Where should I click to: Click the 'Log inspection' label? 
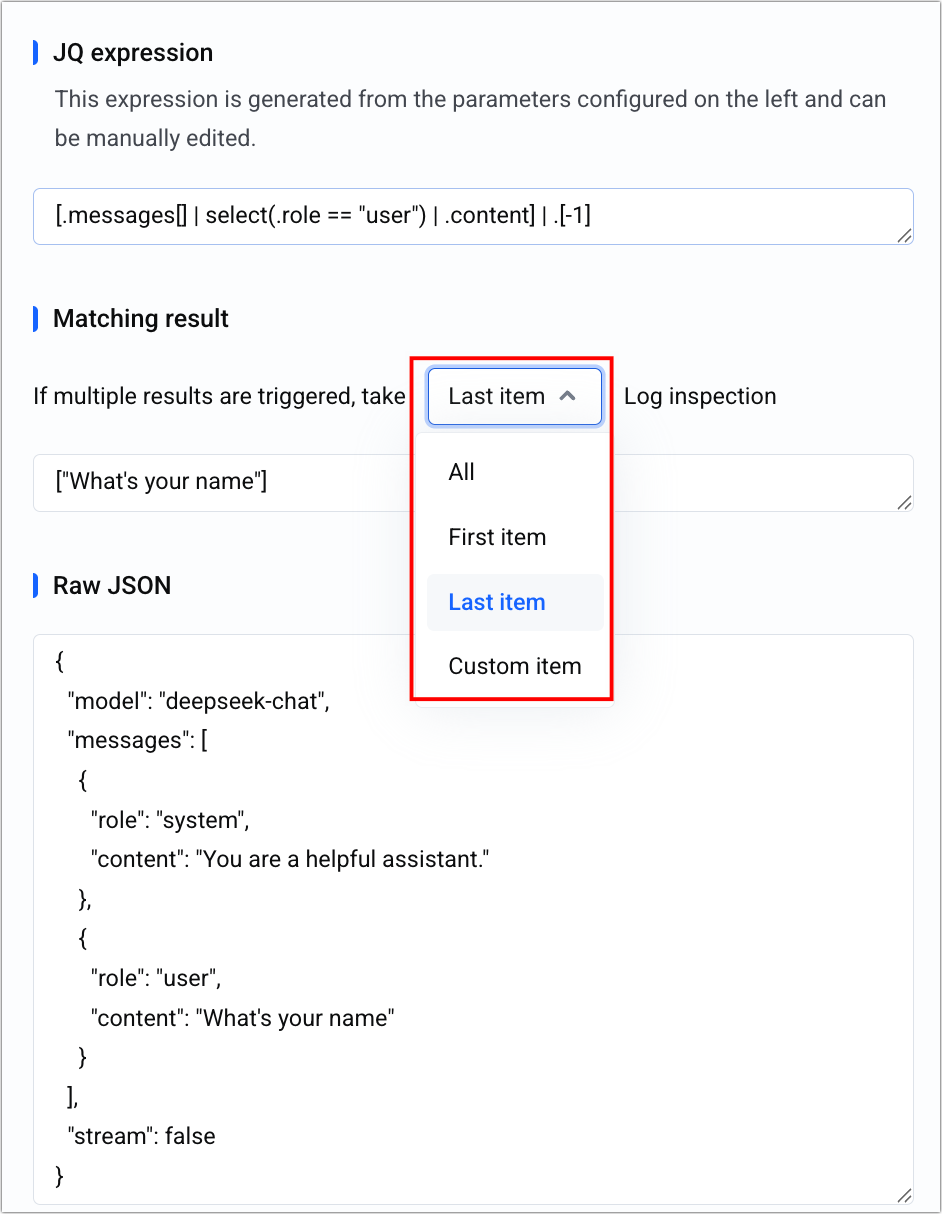[700, 396]
